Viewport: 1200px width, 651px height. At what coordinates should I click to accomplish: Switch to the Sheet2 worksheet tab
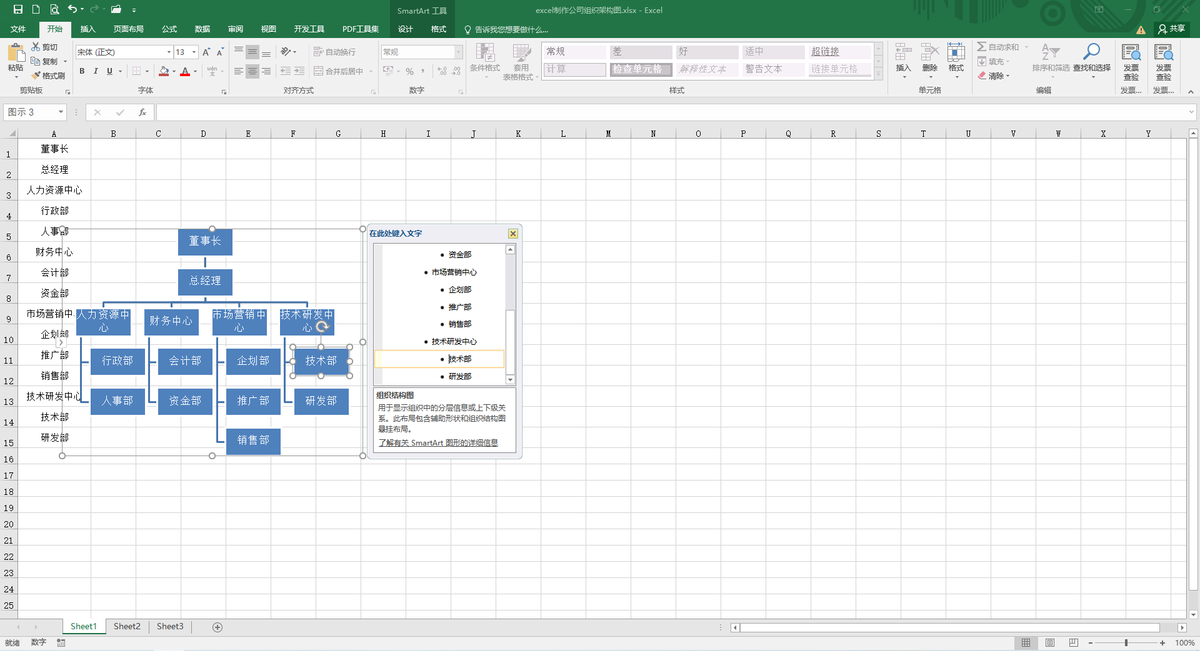coord(127,626)
